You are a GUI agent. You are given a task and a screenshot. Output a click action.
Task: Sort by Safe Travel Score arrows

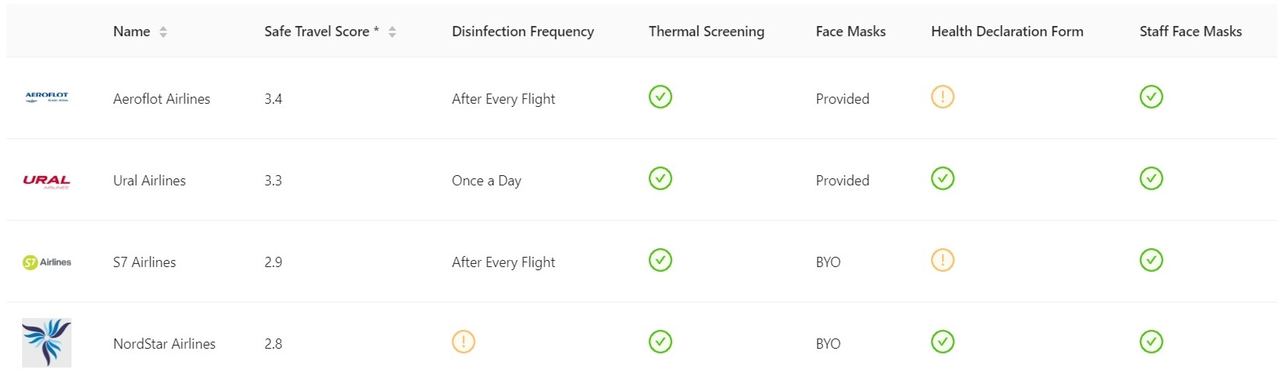(392, 32)
